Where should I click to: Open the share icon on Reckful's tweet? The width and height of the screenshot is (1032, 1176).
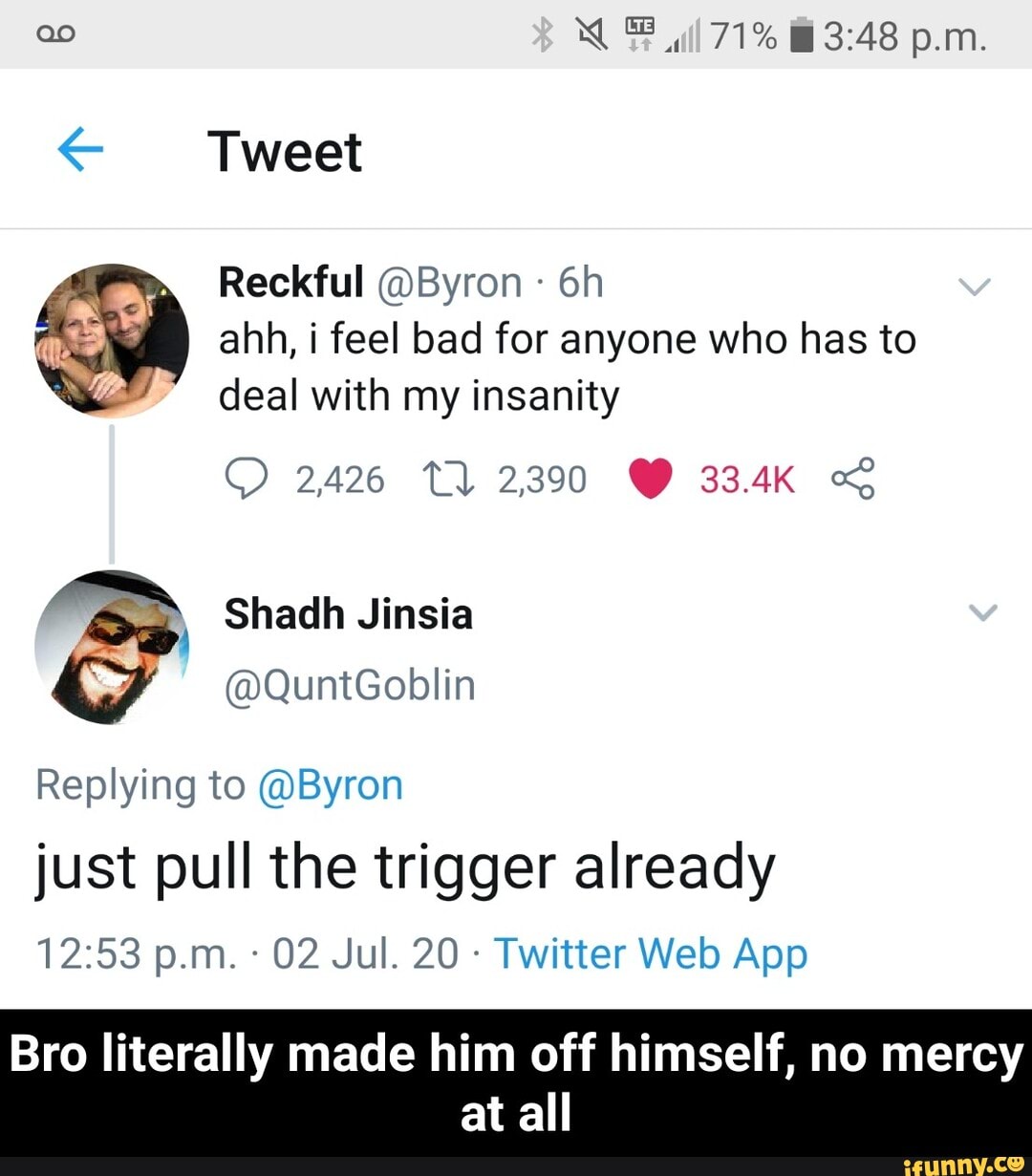point(855,480)
